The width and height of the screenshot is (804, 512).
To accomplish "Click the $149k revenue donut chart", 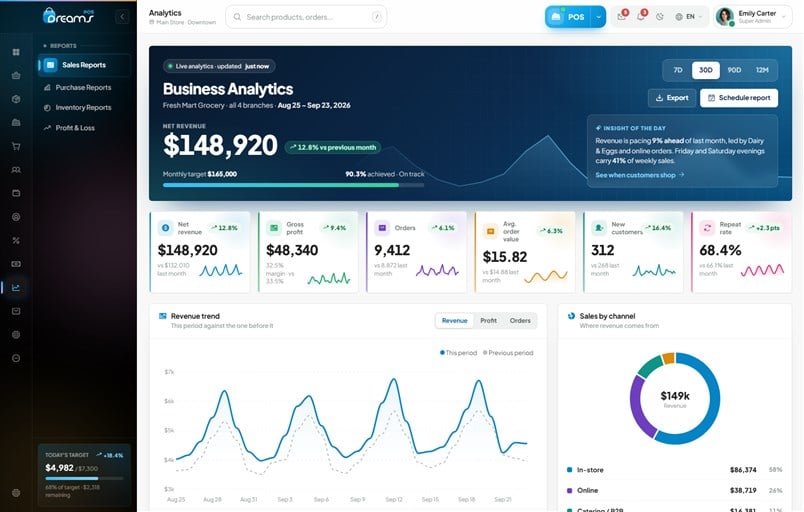I will (x=675, y=398).
